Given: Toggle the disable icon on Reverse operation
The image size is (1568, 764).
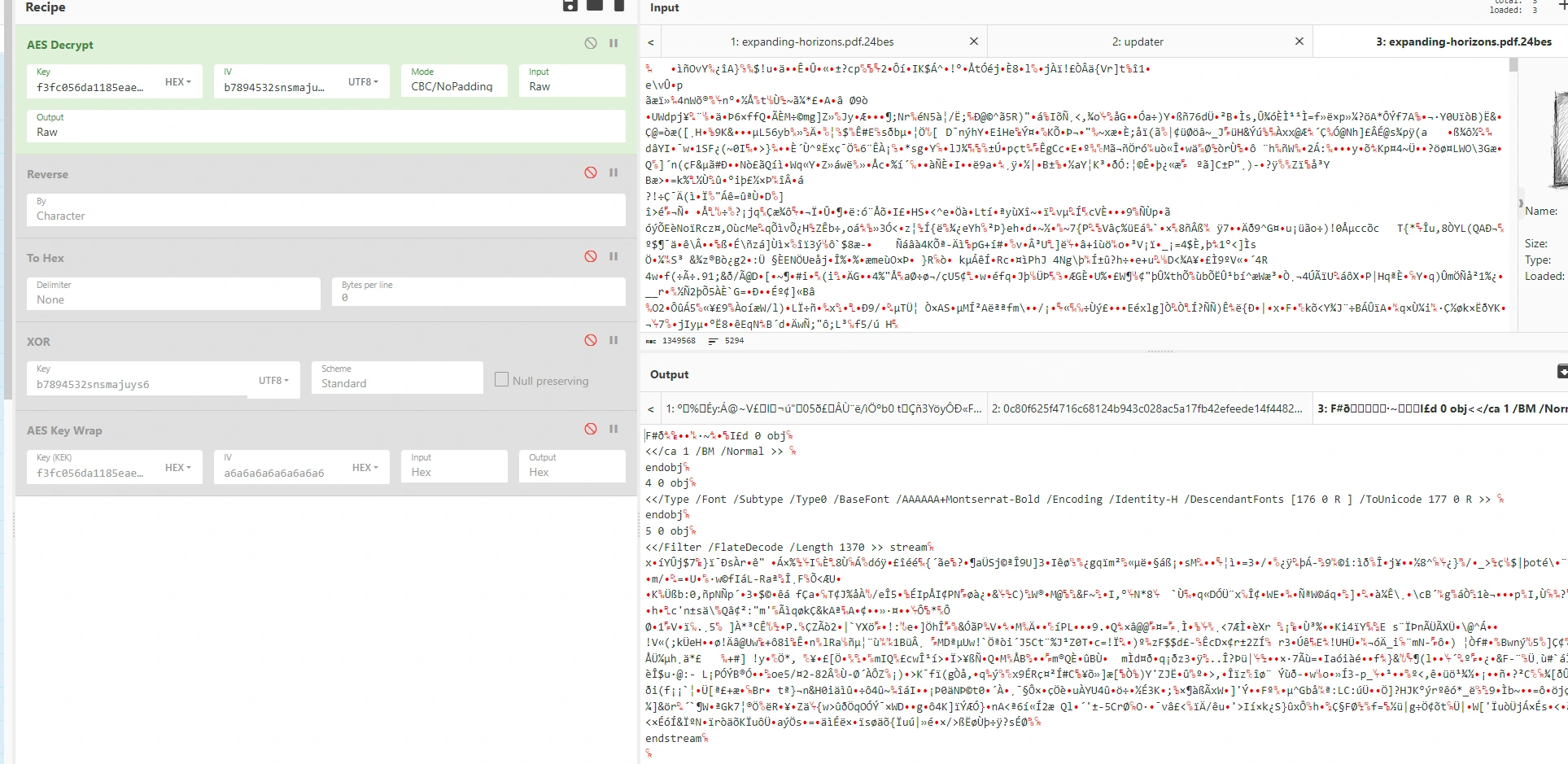Looking at the screenshot, I should click(591, 172).
